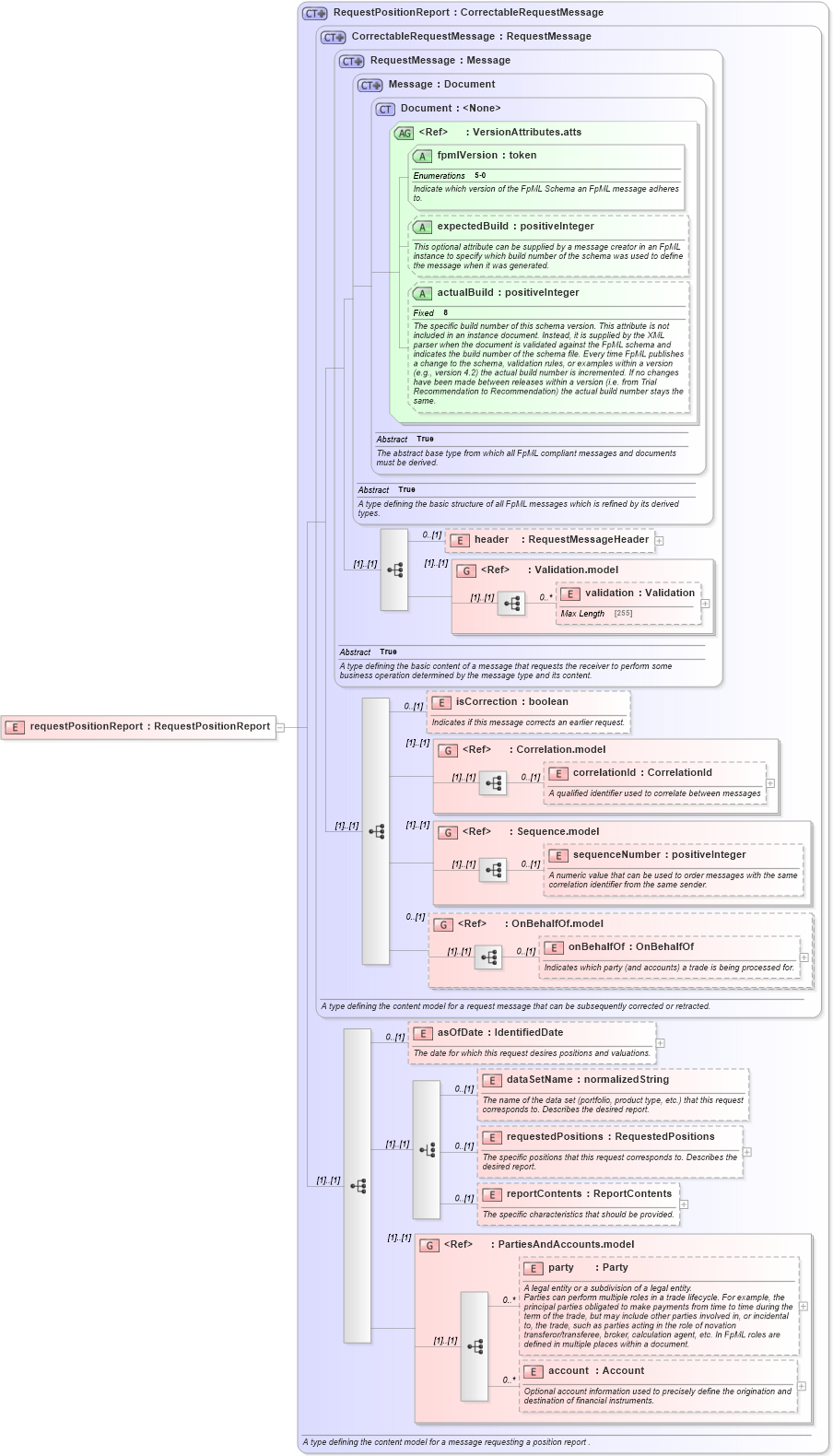Click the A icon of actualBuild attribute
The height and width of the screenshot is (1456, 833).
pos(422,294)
